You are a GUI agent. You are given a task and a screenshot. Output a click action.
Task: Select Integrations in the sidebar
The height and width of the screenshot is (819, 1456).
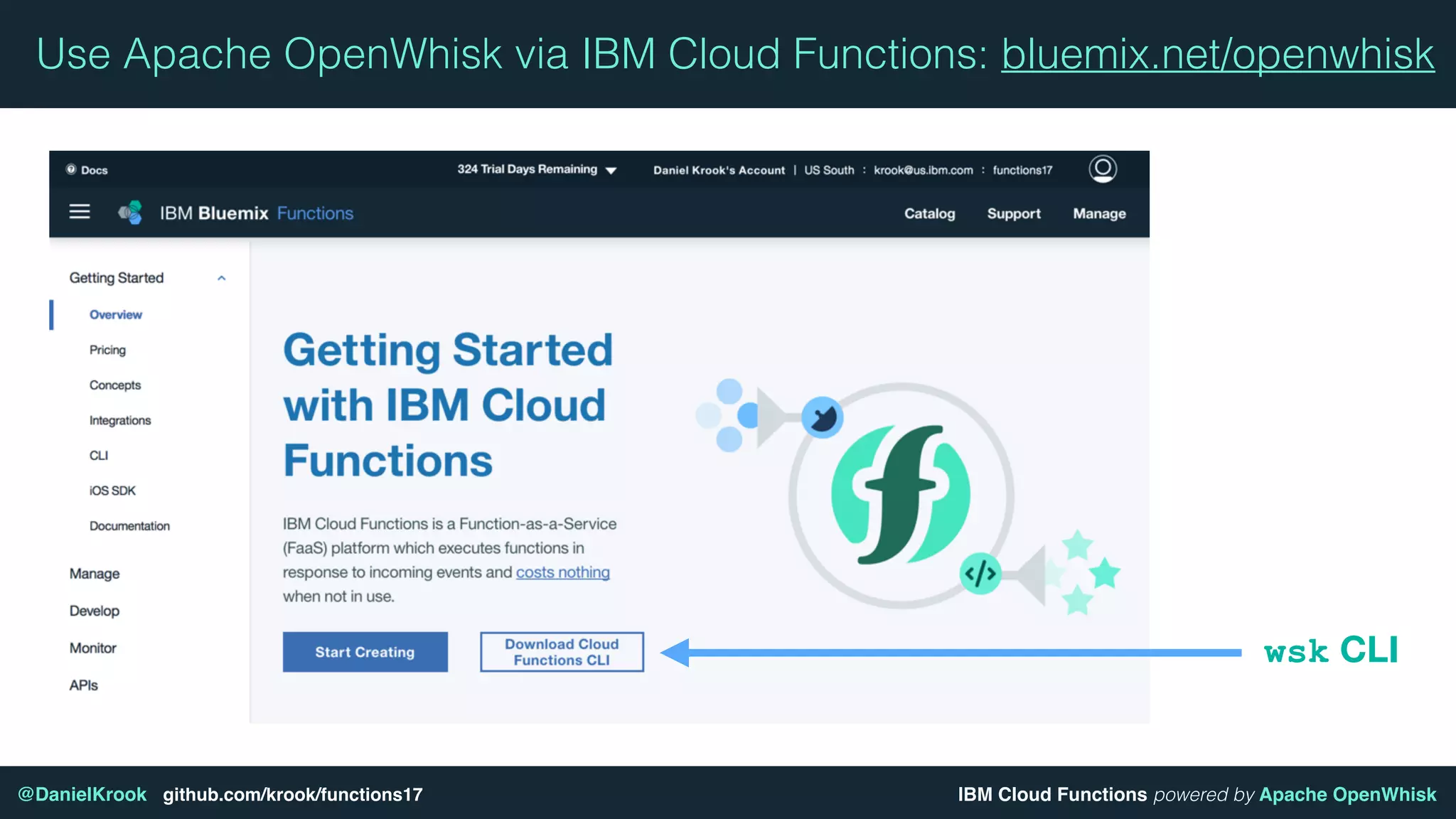tap(120, 420)
